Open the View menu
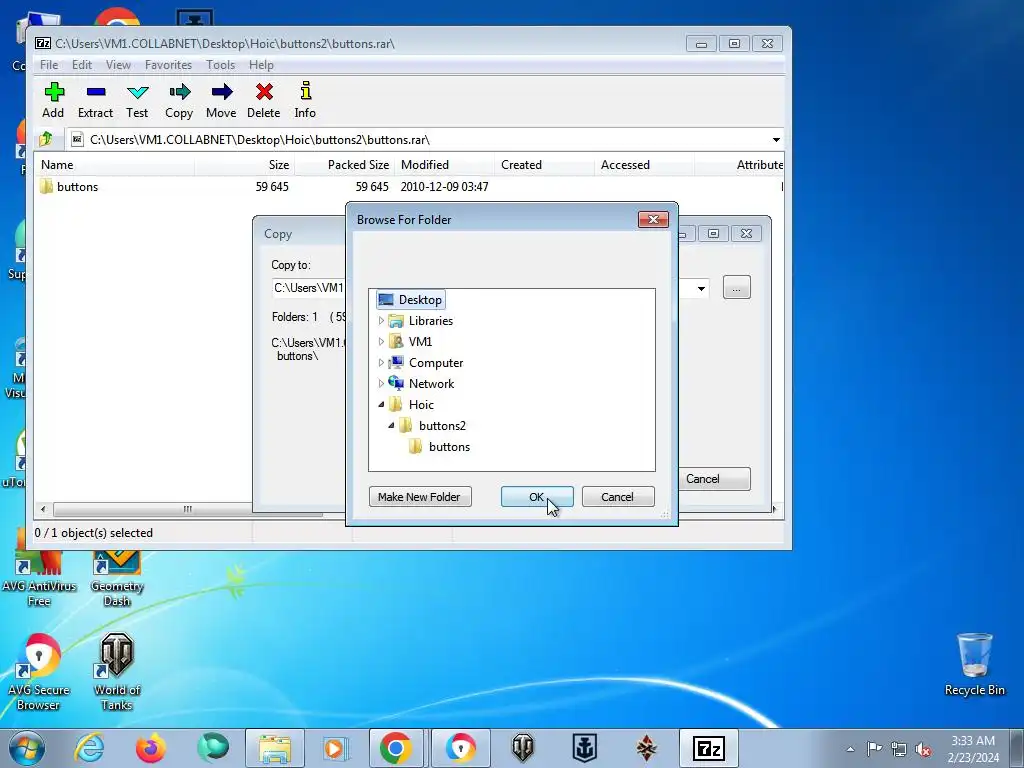 click(x=118, y=65)
